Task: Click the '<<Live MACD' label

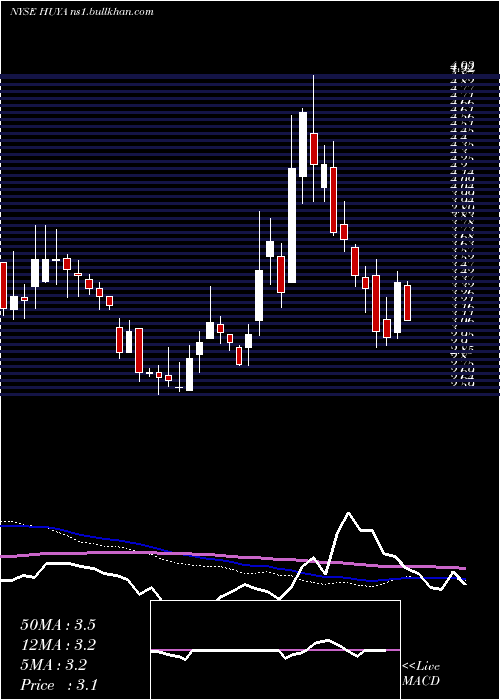Action: tap(421, 674)
